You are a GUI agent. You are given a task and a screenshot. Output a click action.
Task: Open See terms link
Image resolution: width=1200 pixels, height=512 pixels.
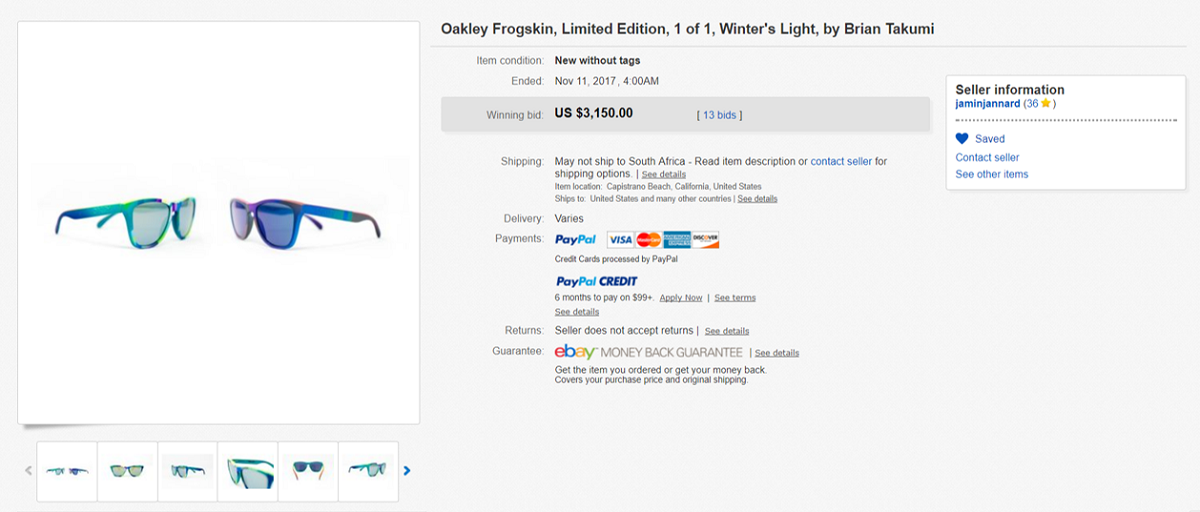(x=735, y=298)
